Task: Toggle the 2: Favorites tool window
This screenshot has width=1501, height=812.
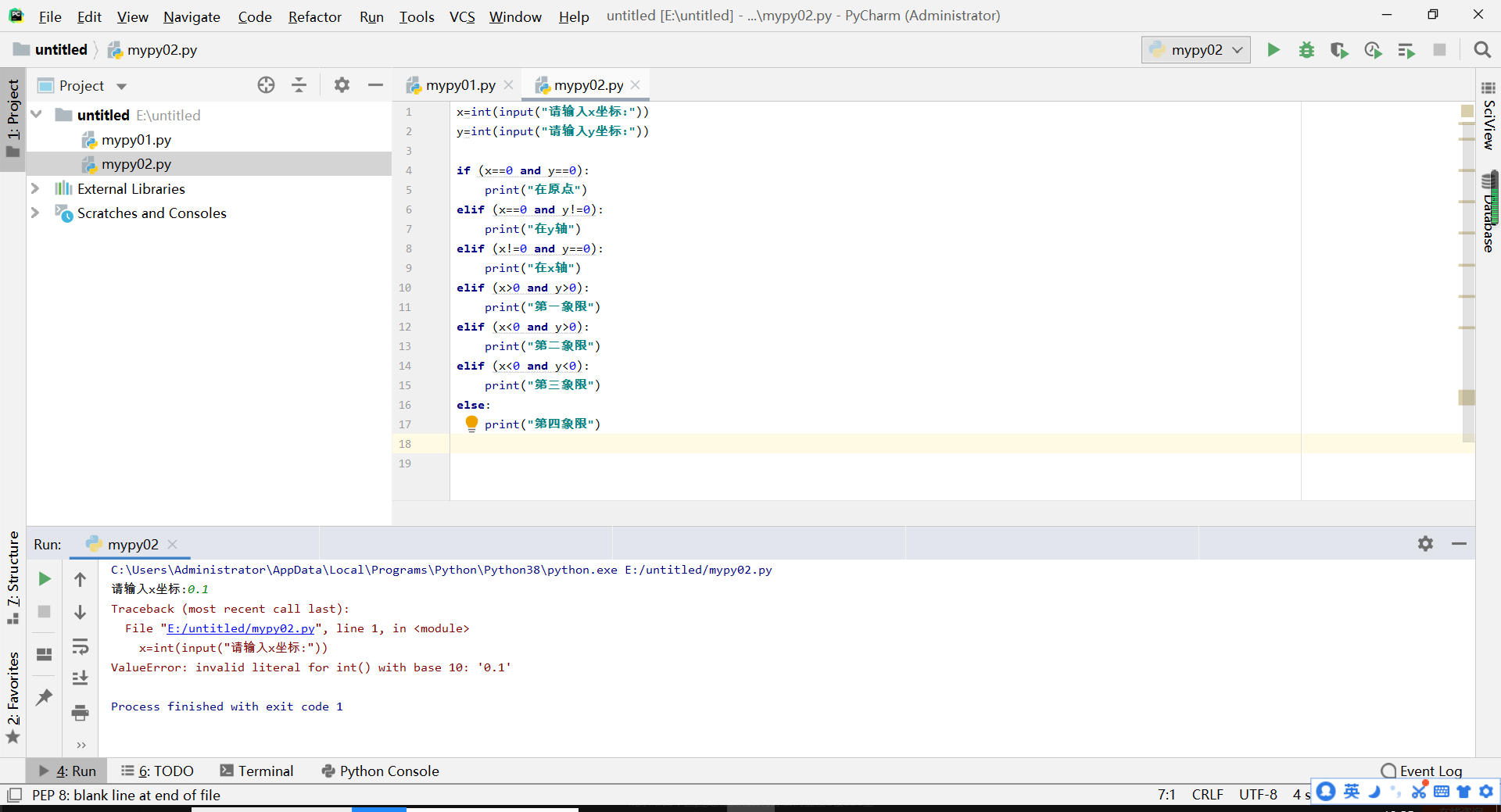Action: click(13, 697)
